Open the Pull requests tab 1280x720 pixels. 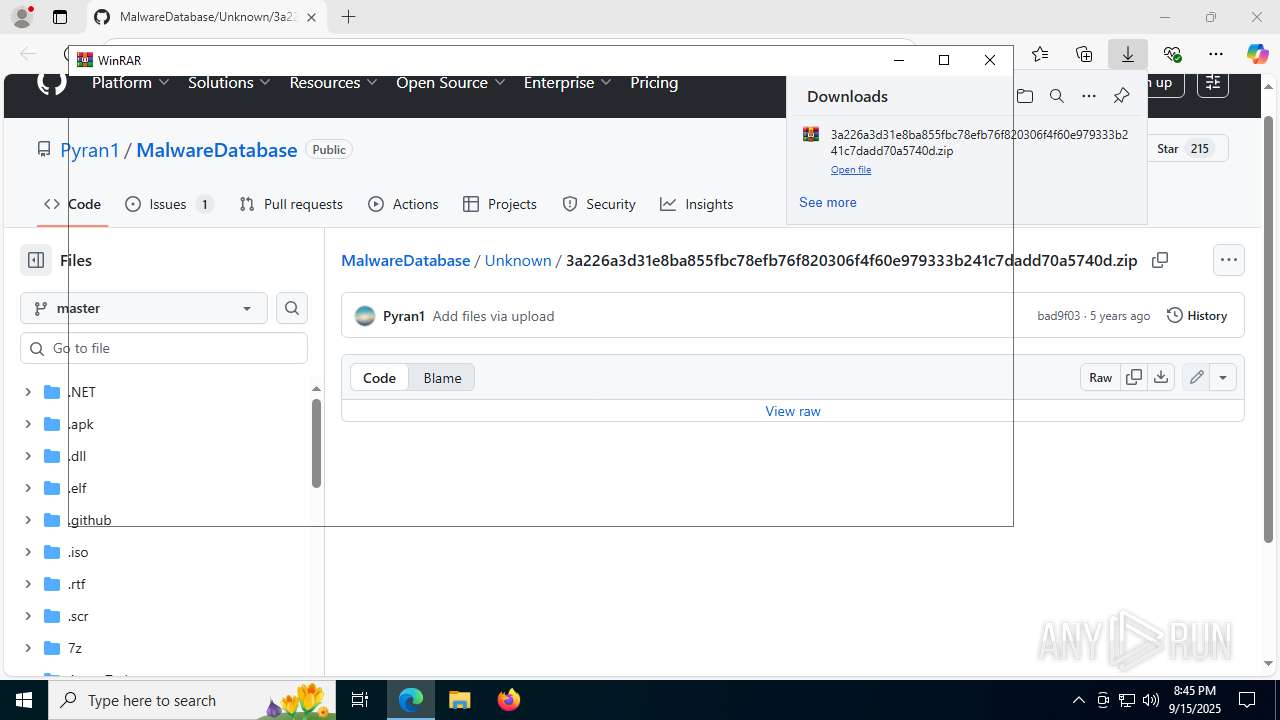tap(292, 204)
